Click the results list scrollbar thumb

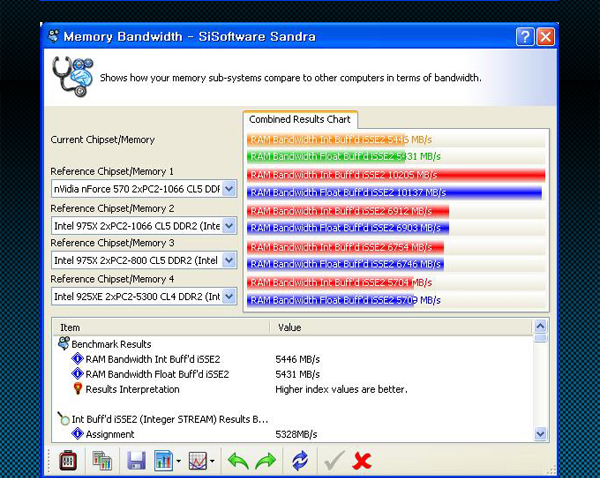click(x=540, y=338)
